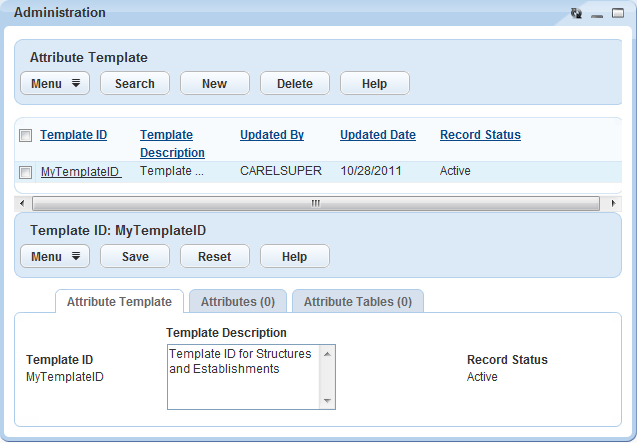Open the MyTemplateID link
Screen dimensions: 637x443
pos(80,172)
